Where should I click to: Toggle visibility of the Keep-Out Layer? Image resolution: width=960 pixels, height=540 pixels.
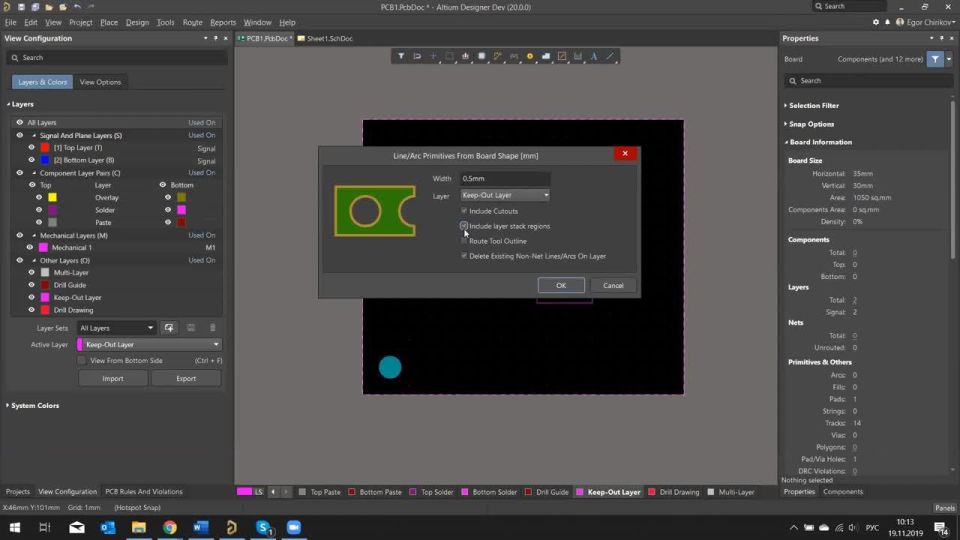pyautogui.click(x=32, y=298)
